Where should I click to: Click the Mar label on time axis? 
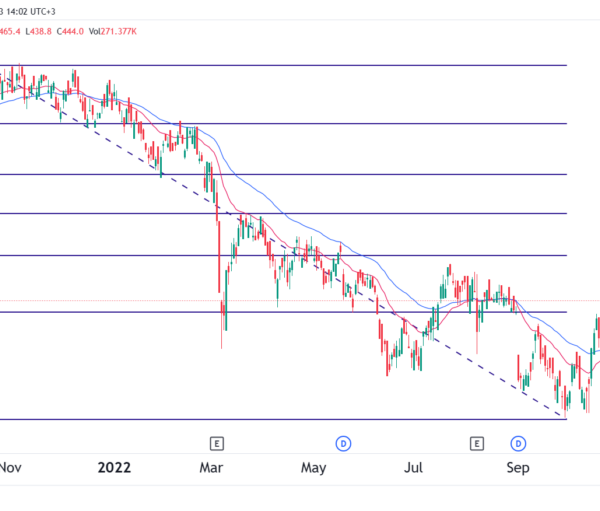coord(210,467)
